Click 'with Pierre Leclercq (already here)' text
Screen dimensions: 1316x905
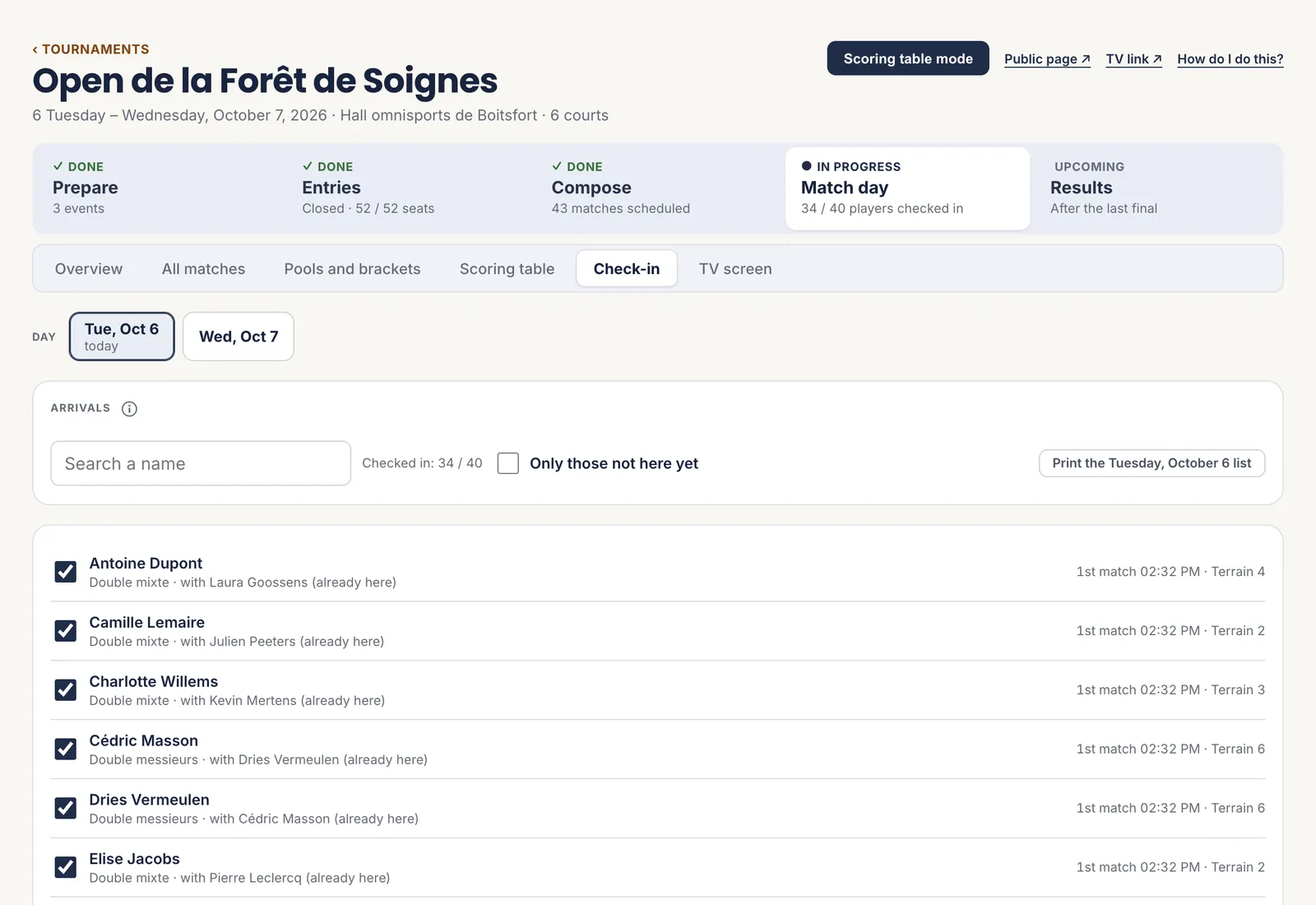pyautogui.click(x=285, y=878)
